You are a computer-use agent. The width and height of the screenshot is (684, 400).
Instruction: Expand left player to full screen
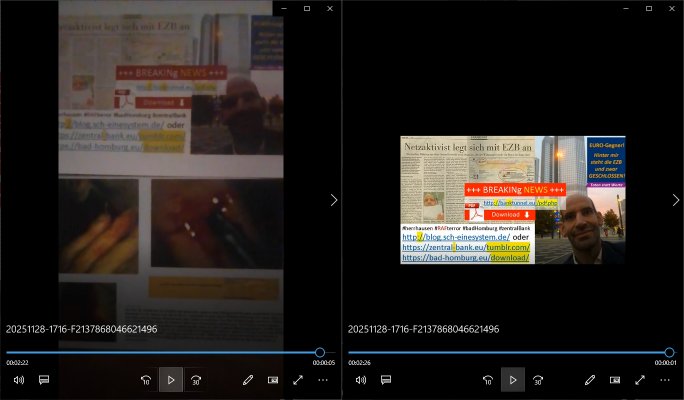coord(298,380)
